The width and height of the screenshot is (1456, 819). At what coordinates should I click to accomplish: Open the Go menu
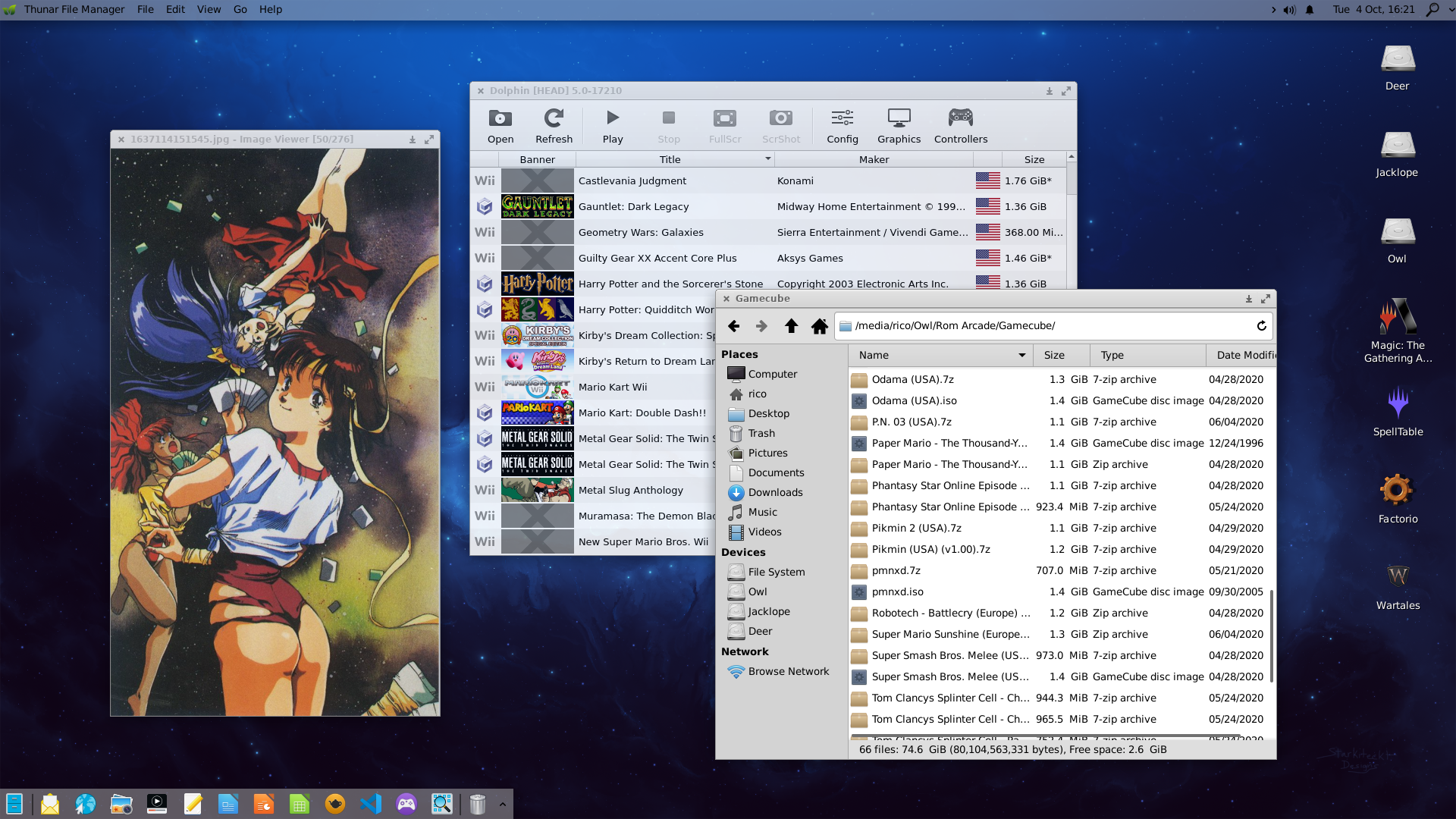coord(240,9)
